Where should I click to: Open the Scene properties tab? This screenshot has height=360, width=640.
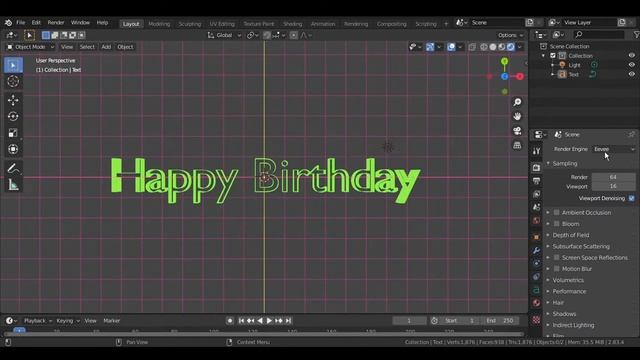tap(536, 207)
